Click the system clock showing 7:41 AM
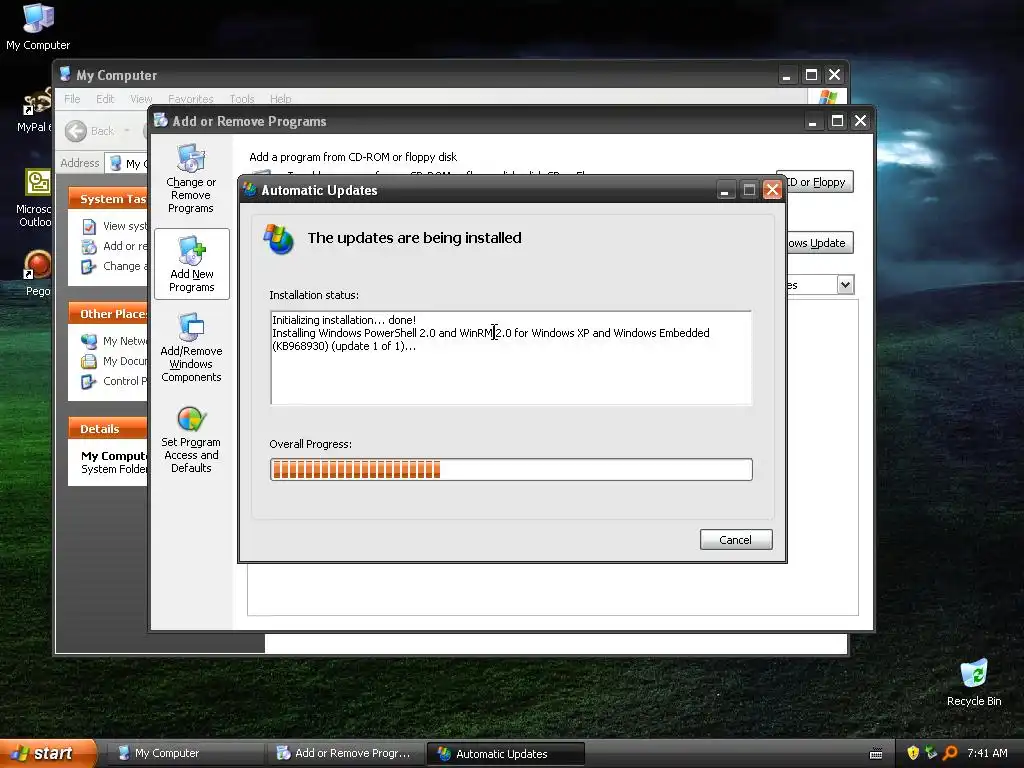This screenshot has width=1024, height=768. click(987, 753)
